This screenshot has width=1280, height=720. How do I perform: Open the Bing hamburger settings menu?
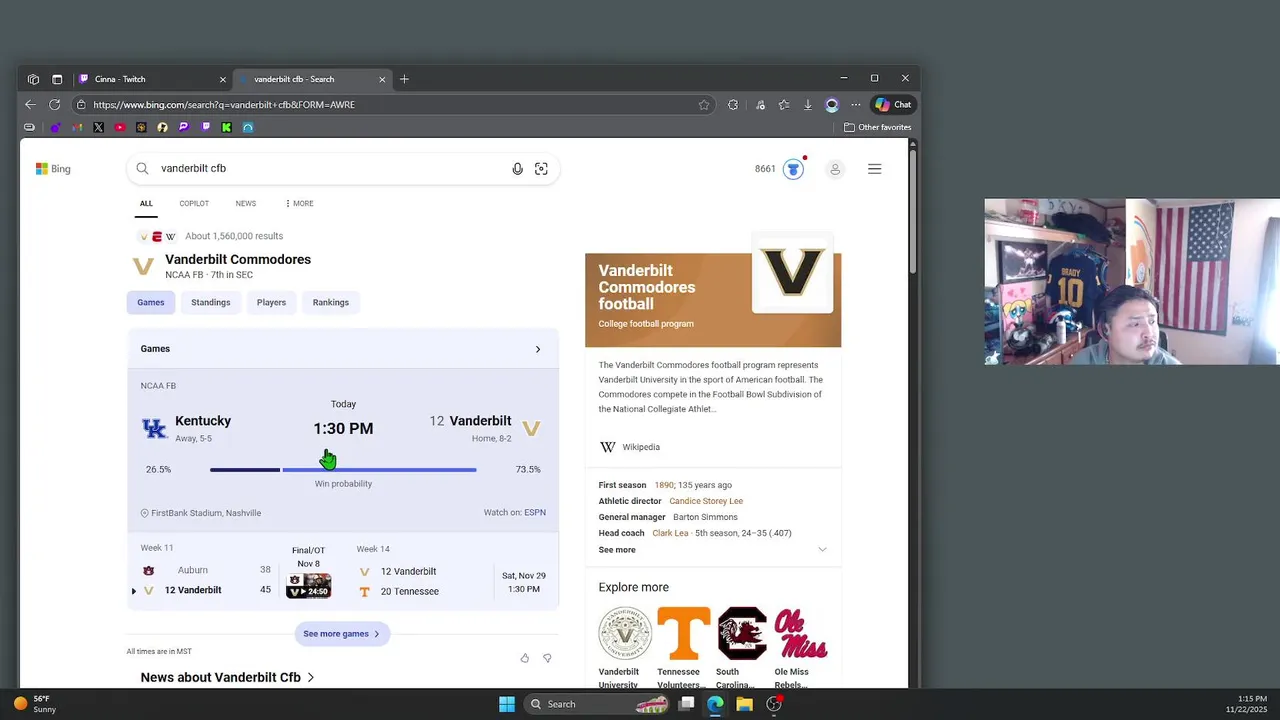pos(875,169)
